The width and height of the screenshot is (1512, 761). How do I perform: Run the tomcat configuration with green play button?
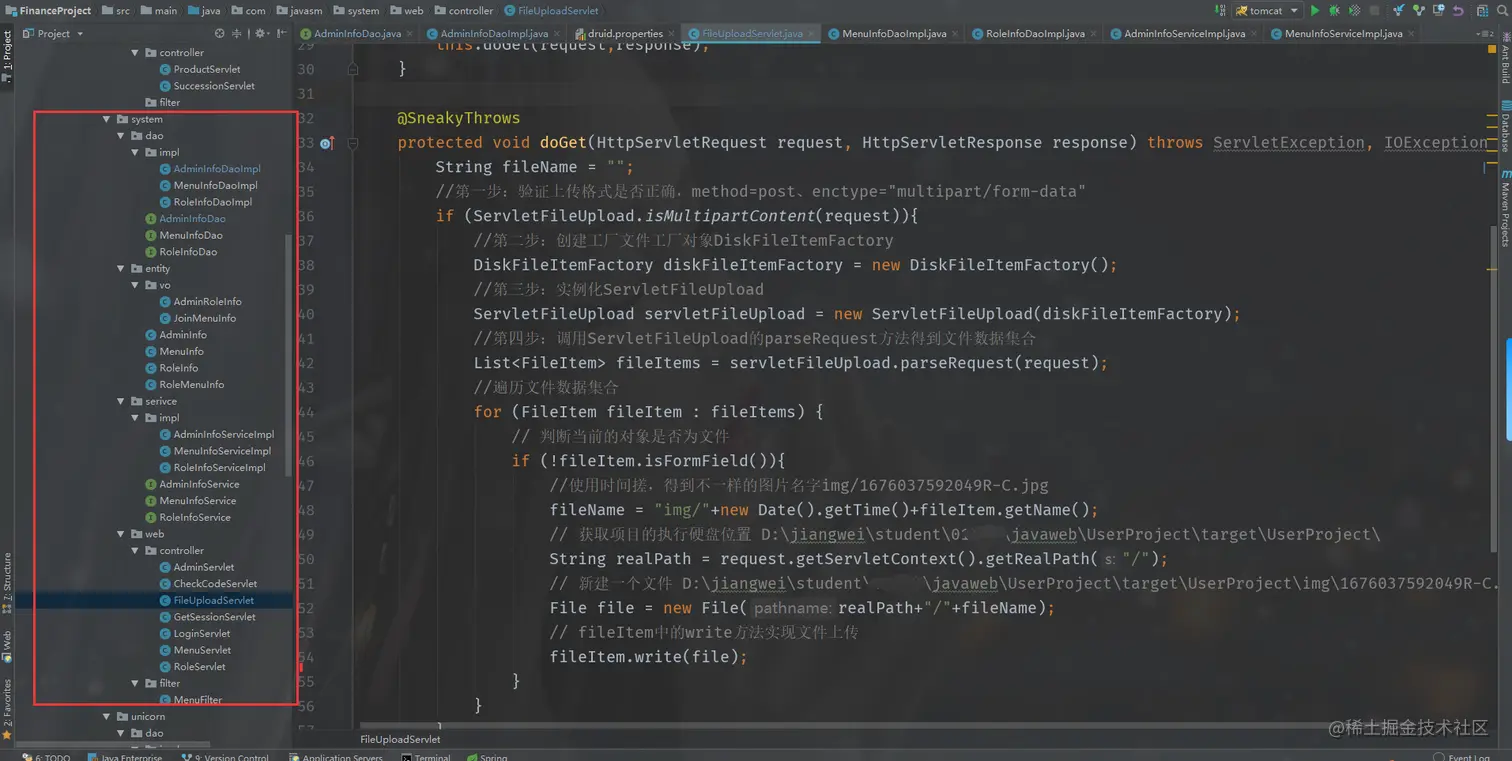pyautogui.click(x=1315, y=10)
